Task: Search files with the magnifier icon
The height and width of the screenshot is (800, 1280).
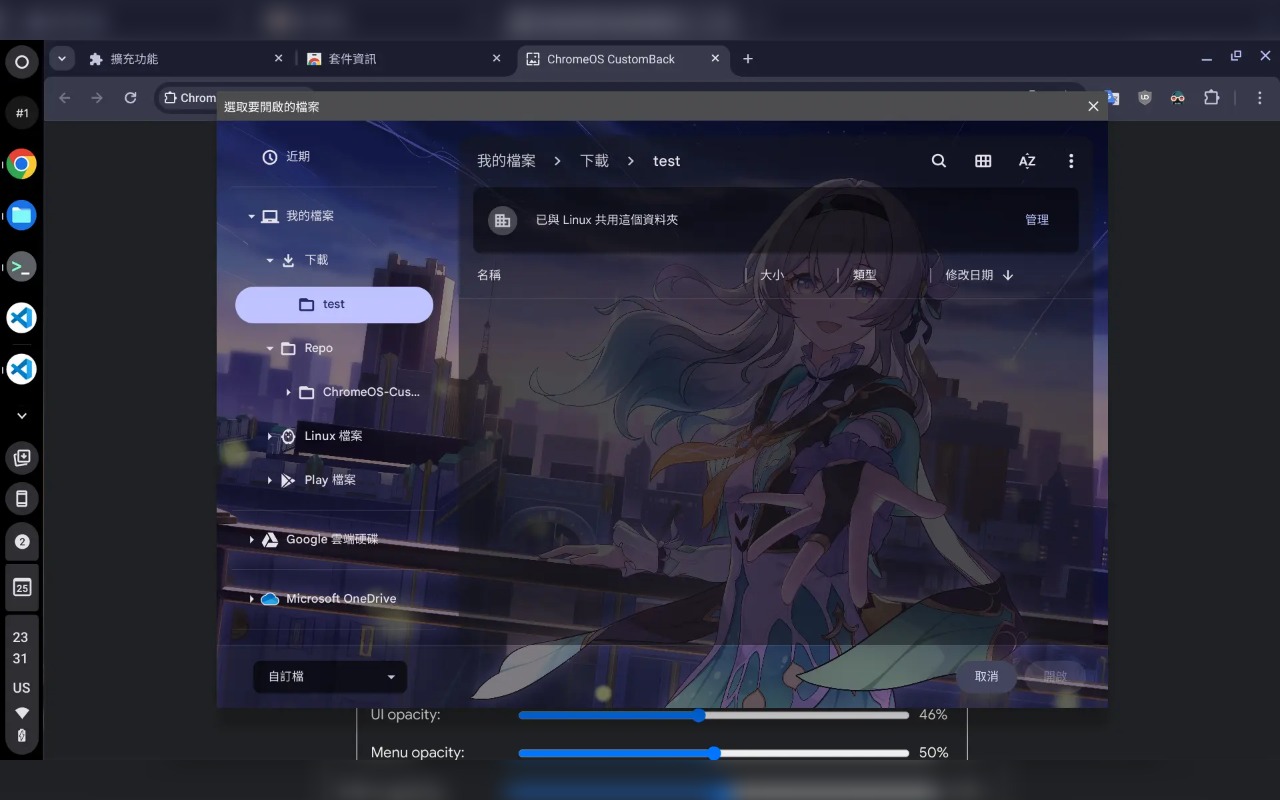Action: point(938,161)
